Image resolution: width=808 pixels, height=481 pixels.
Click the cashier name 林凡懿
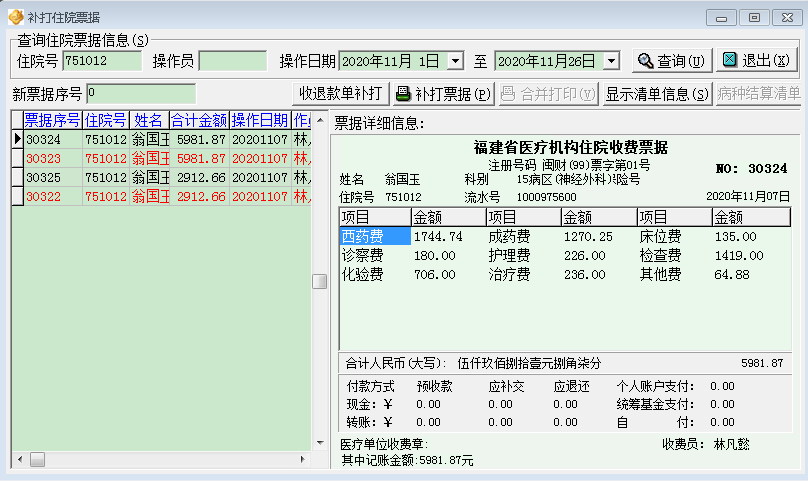coord(731,444)
